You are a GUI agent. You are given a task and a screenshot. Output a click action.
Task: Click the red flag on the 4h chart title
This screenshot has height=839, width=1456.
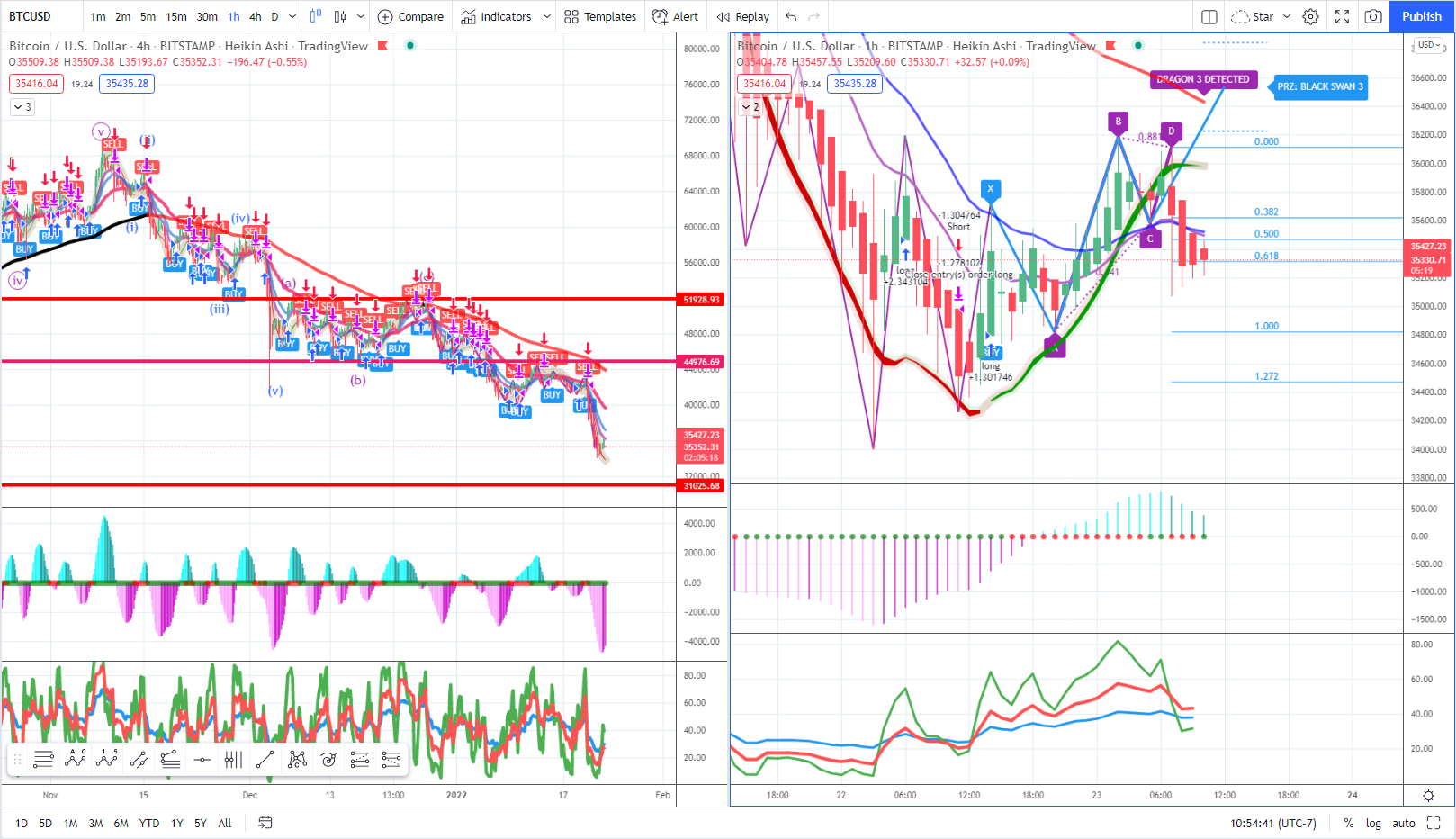(382, 46)
